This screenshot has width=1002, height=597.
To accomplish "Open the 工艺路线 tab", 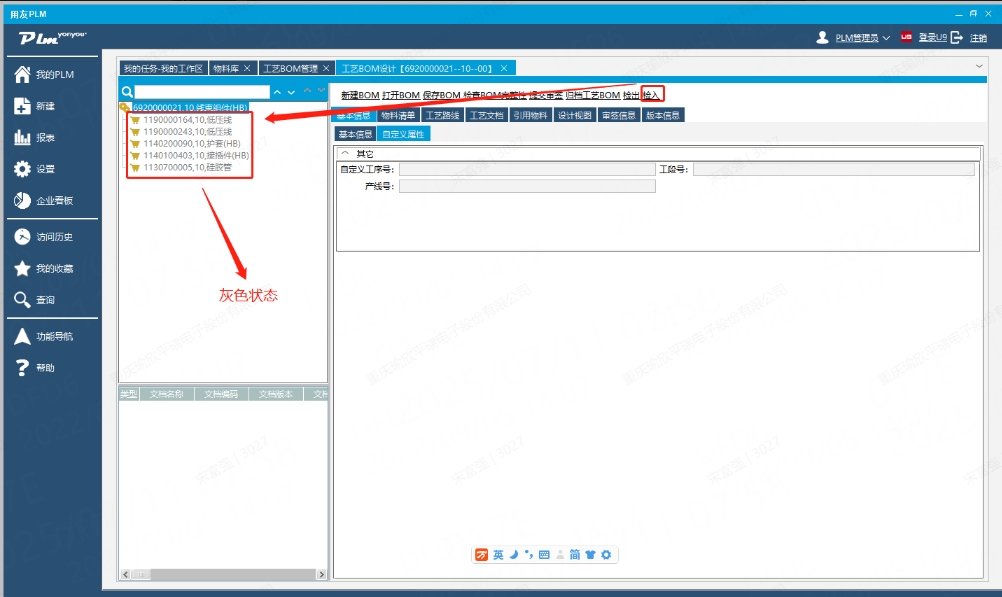I will [442, 115].
